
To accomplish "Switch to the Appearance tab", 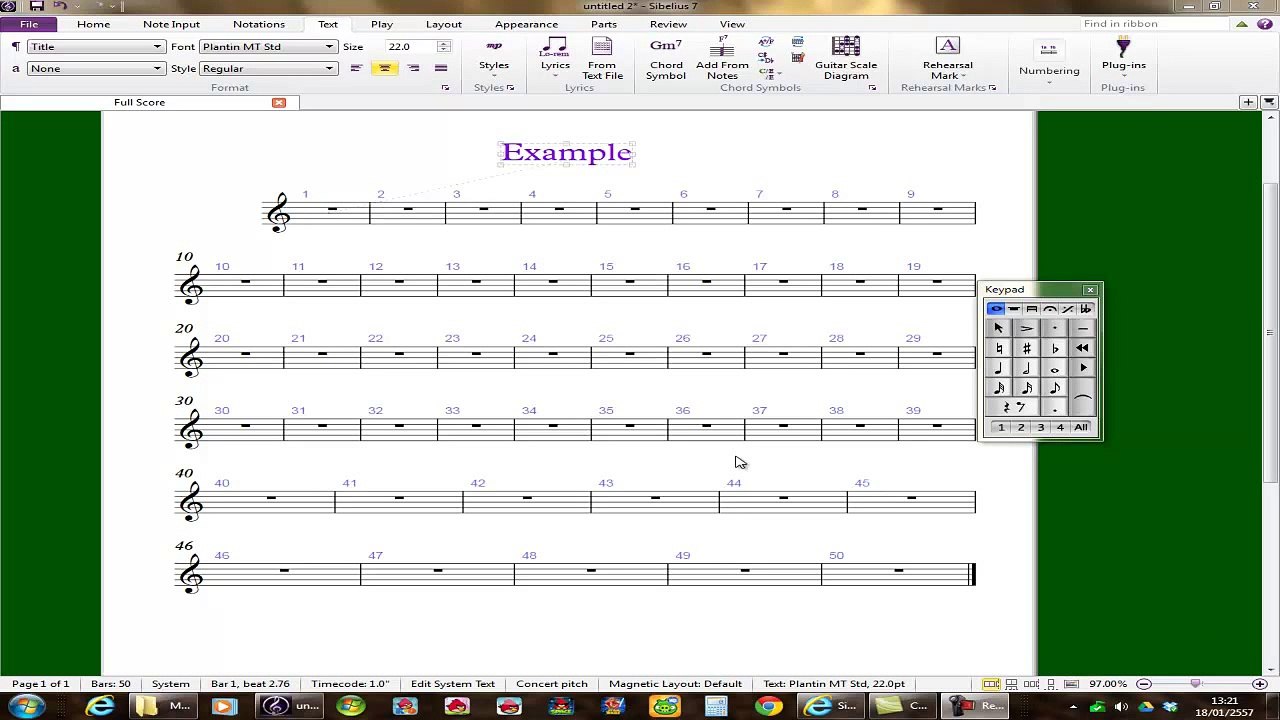I will 526,24.
